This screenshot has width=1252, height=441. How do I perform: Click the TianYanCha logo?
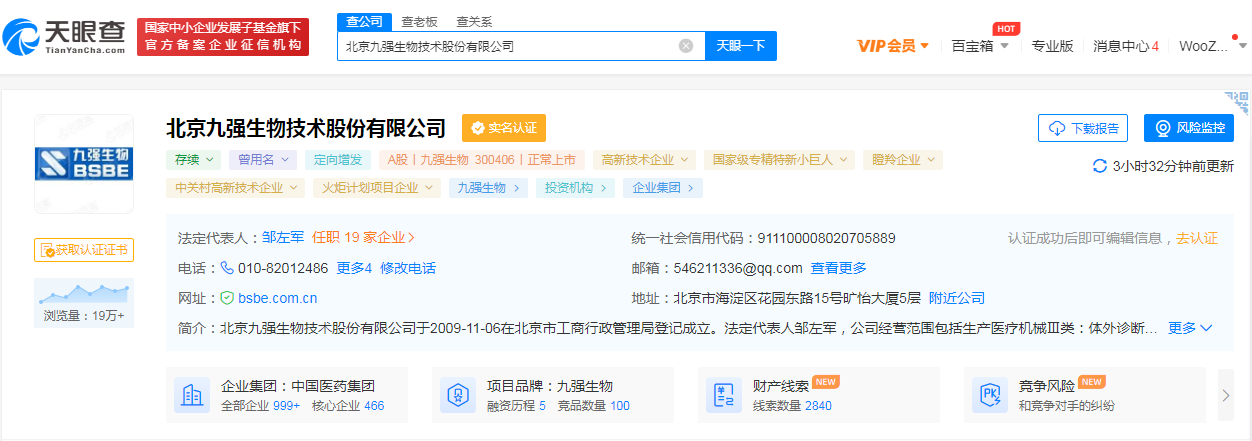[65, 37]
